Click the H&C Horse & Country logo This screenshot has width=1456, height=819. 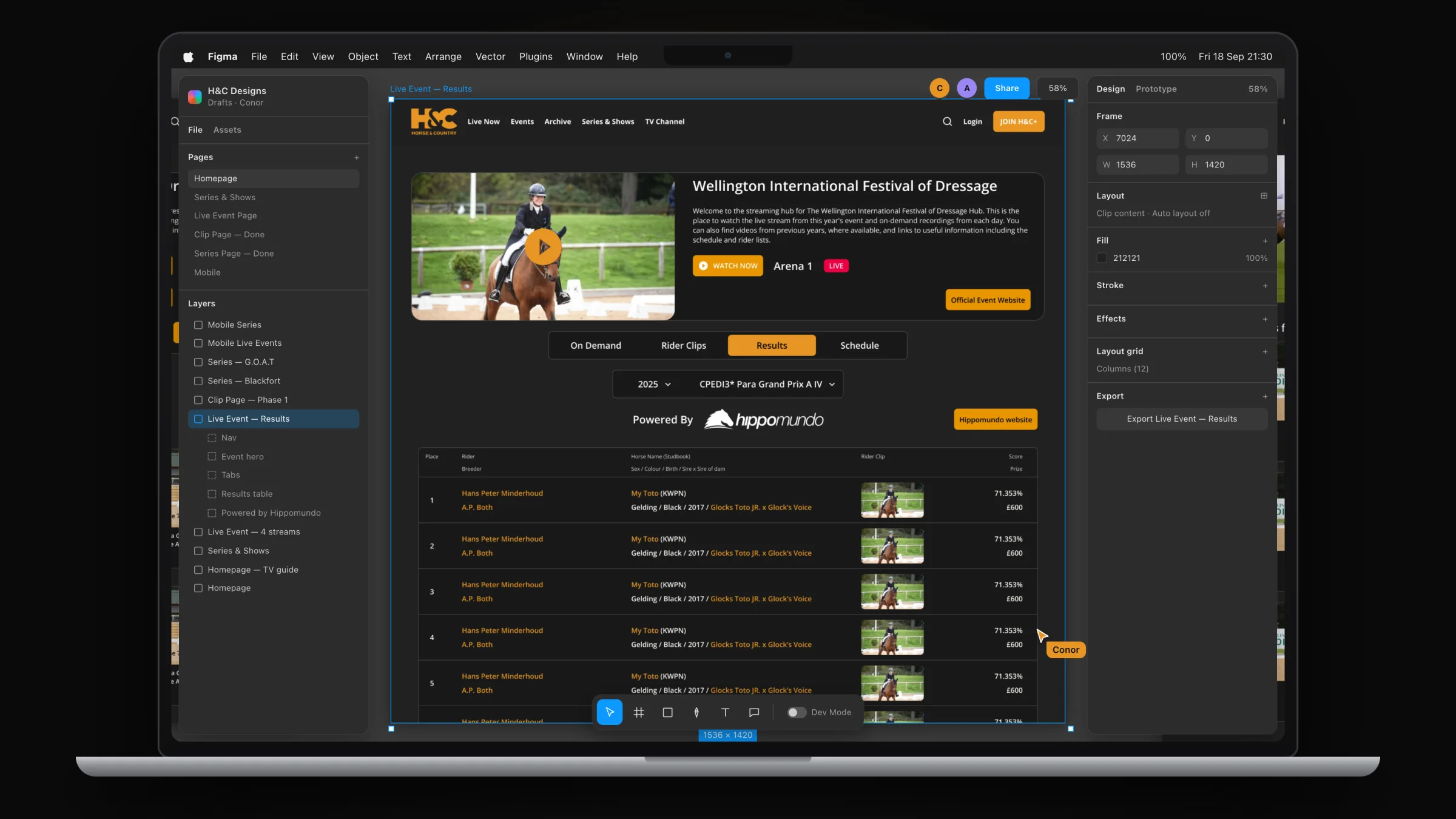(434, 121)
